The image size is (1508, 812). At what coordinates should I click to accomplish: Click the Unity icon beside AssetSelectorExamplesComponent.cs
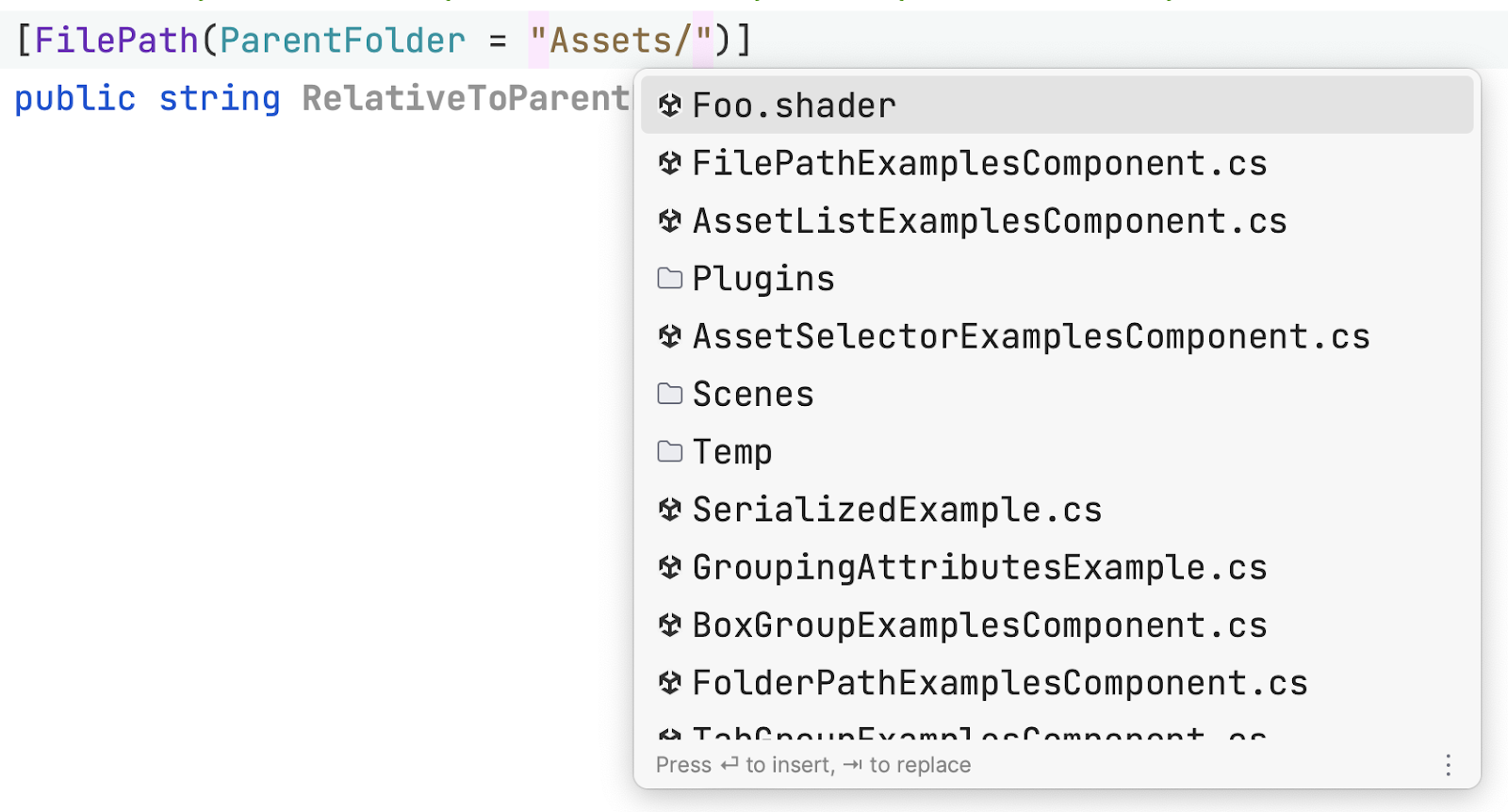tap(670, 336)
